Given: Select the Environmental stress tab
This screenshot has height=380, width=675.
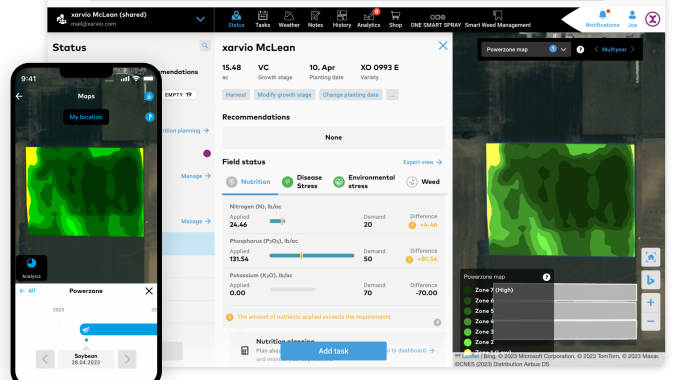Looking at the screenshot, I should tap(364, 182).
